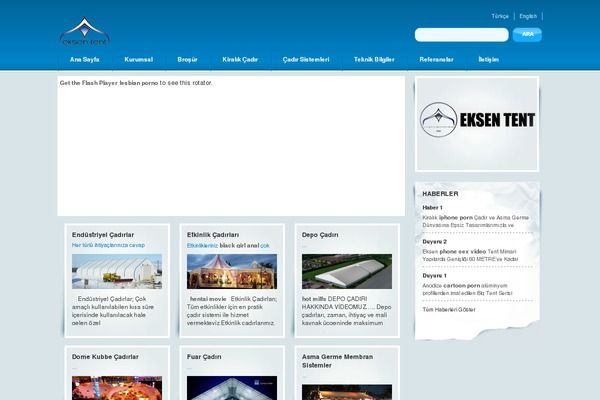Open the Endüstriyel Çadırlar card title
Screen dimensions: 600x400
coord(103,235)
